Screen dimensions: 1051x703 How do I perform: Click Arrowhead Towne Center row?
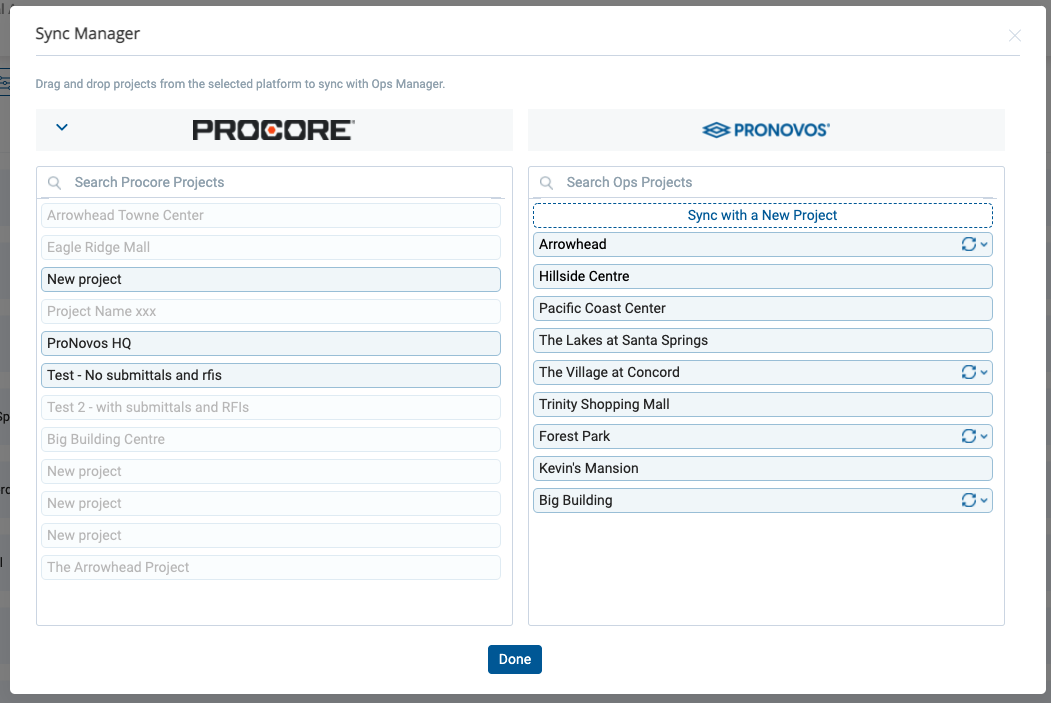coord(271,215)
